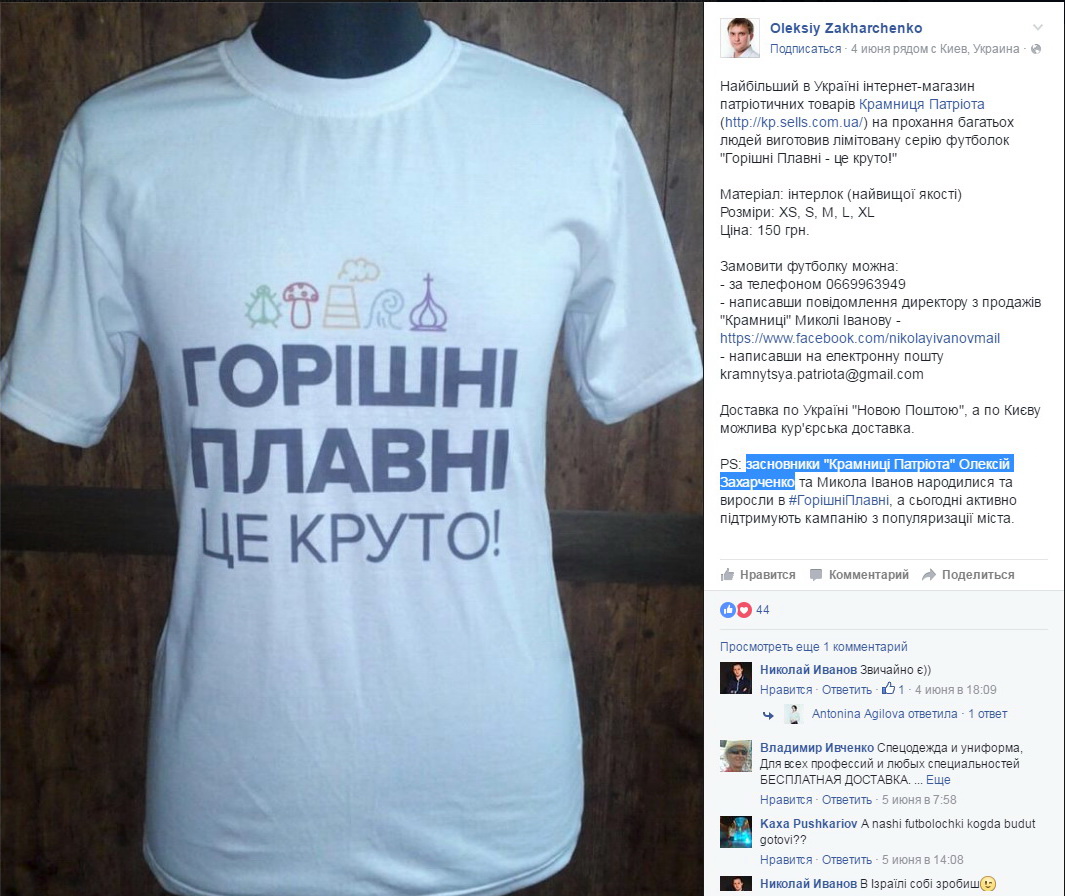The height and width of the screenshot is (896, 1065).
Task: Click Подписаться to follow Oleksiy
Action: point(806,49)
